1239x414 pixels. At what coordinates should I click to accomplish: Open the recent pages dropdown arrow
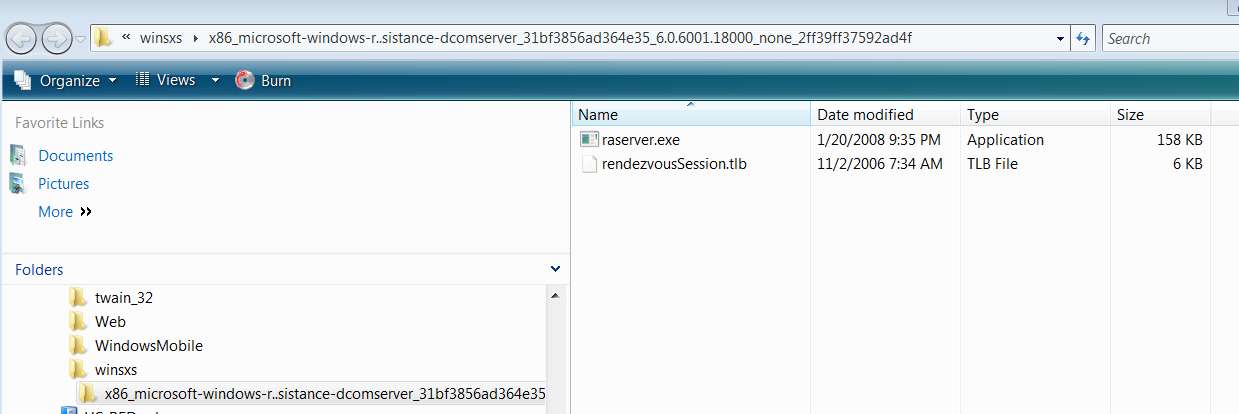coord(80,40)
